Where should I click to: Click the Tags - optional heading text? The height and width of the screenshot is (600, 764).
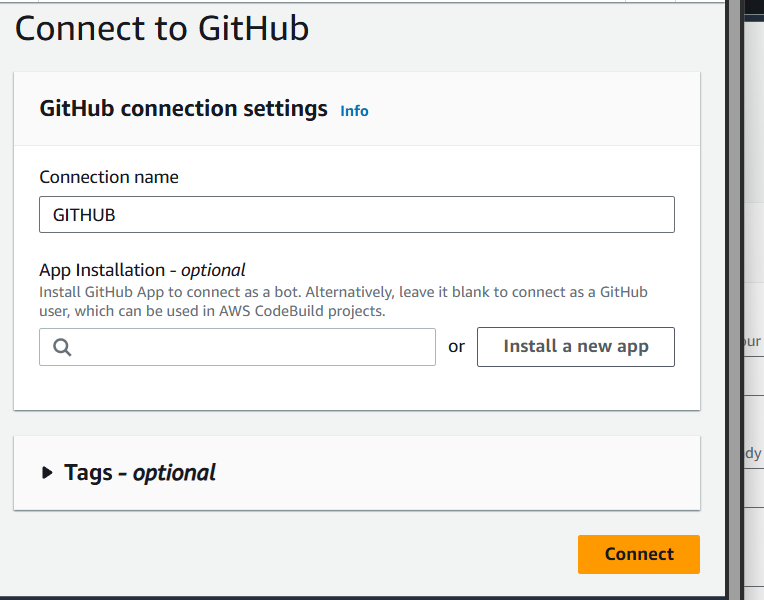[x=140, y=473]
